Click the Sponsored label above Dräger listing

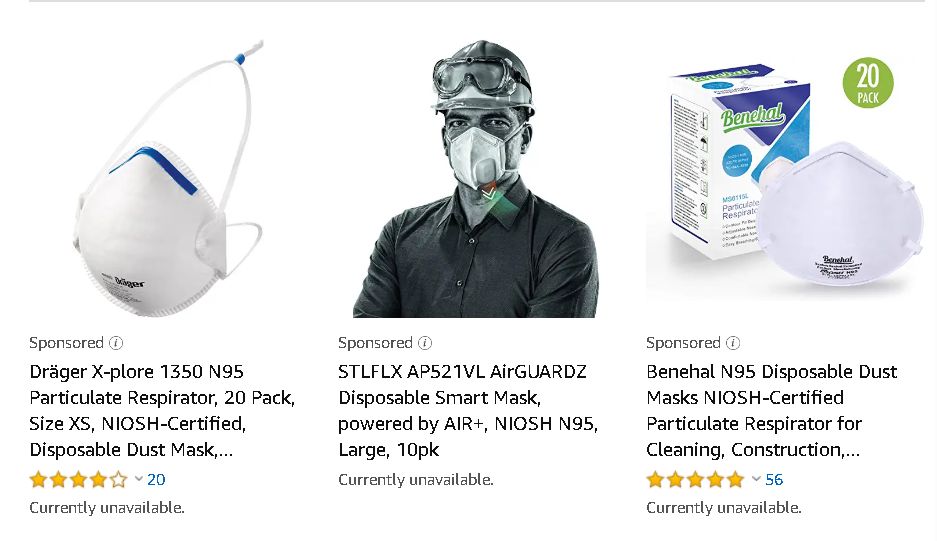click(67, 343)
